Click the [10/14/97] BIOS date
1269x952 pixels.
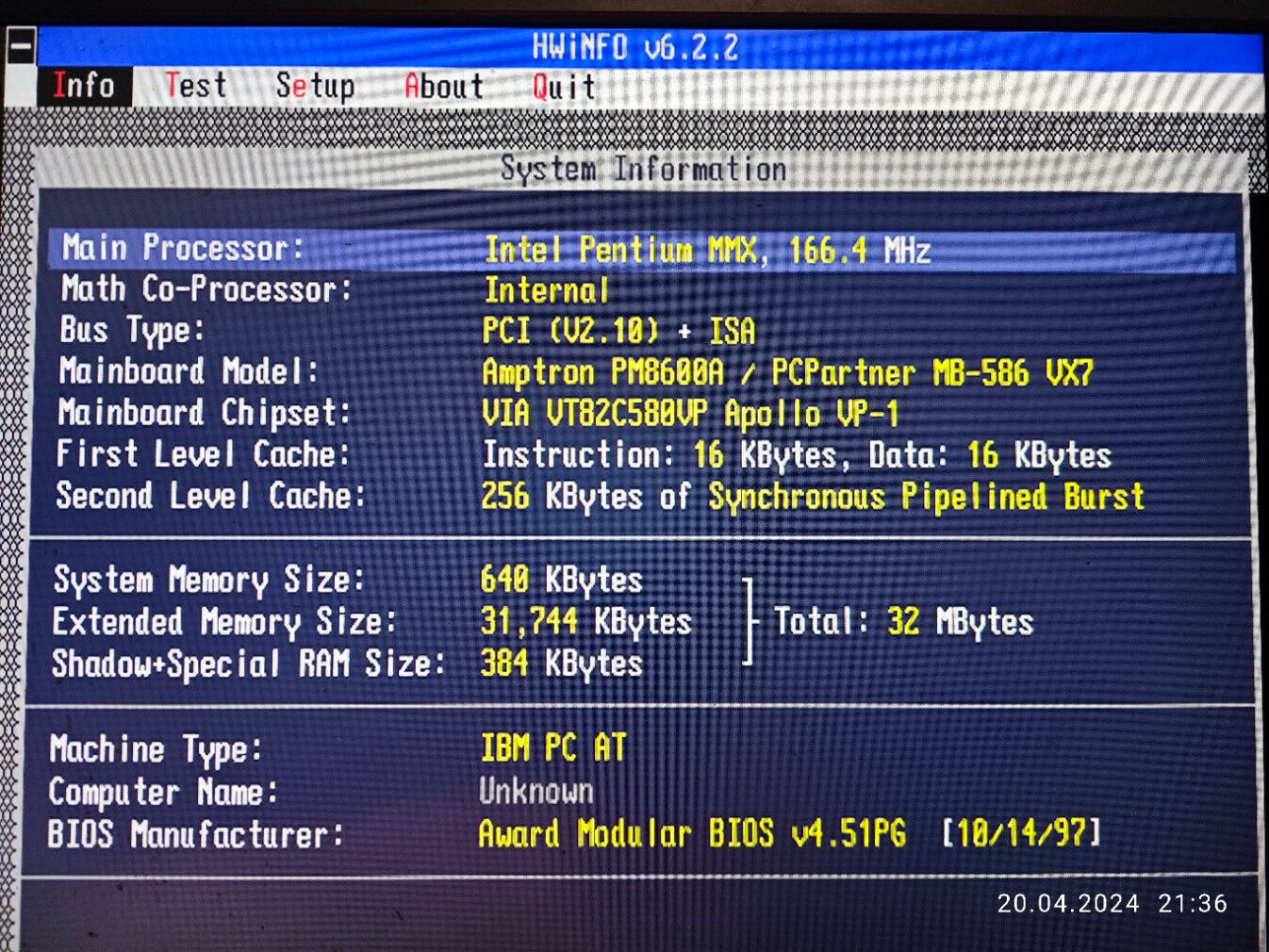click(1021, 833)
